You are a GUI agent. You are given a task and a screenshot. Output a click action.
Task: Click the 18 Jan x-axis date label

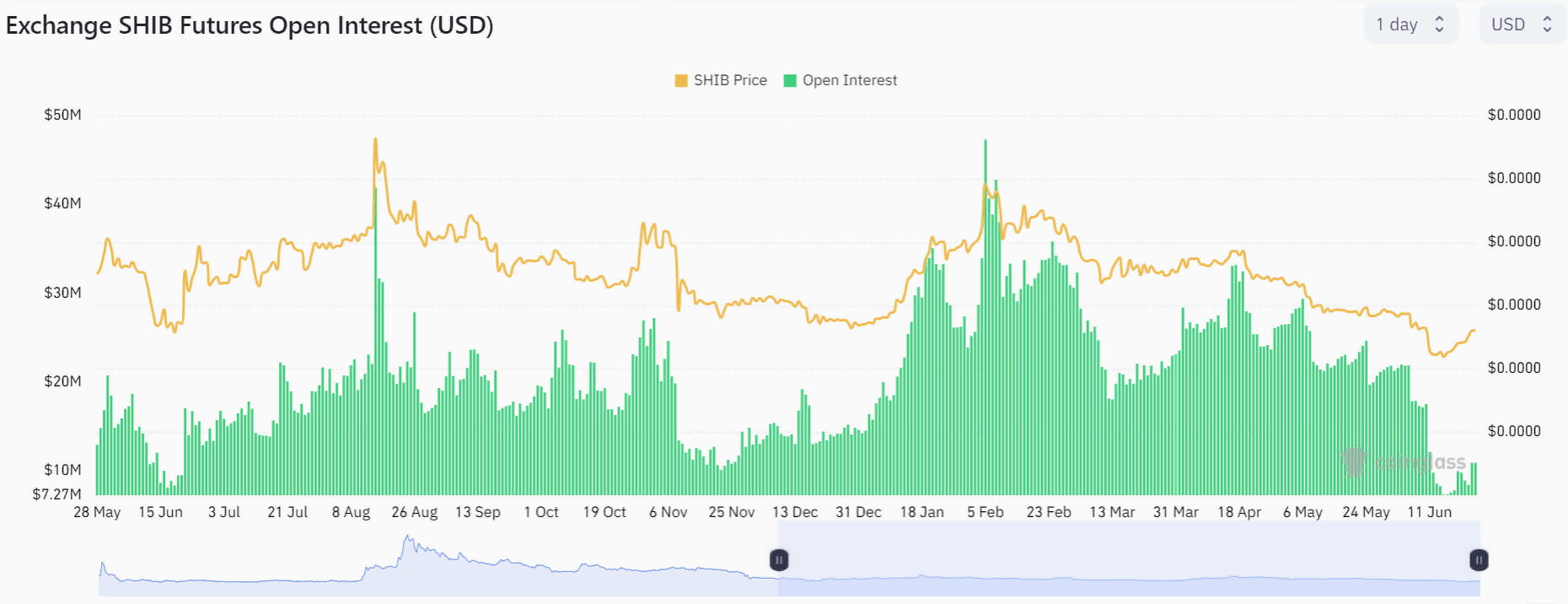[x=922, y=512]
